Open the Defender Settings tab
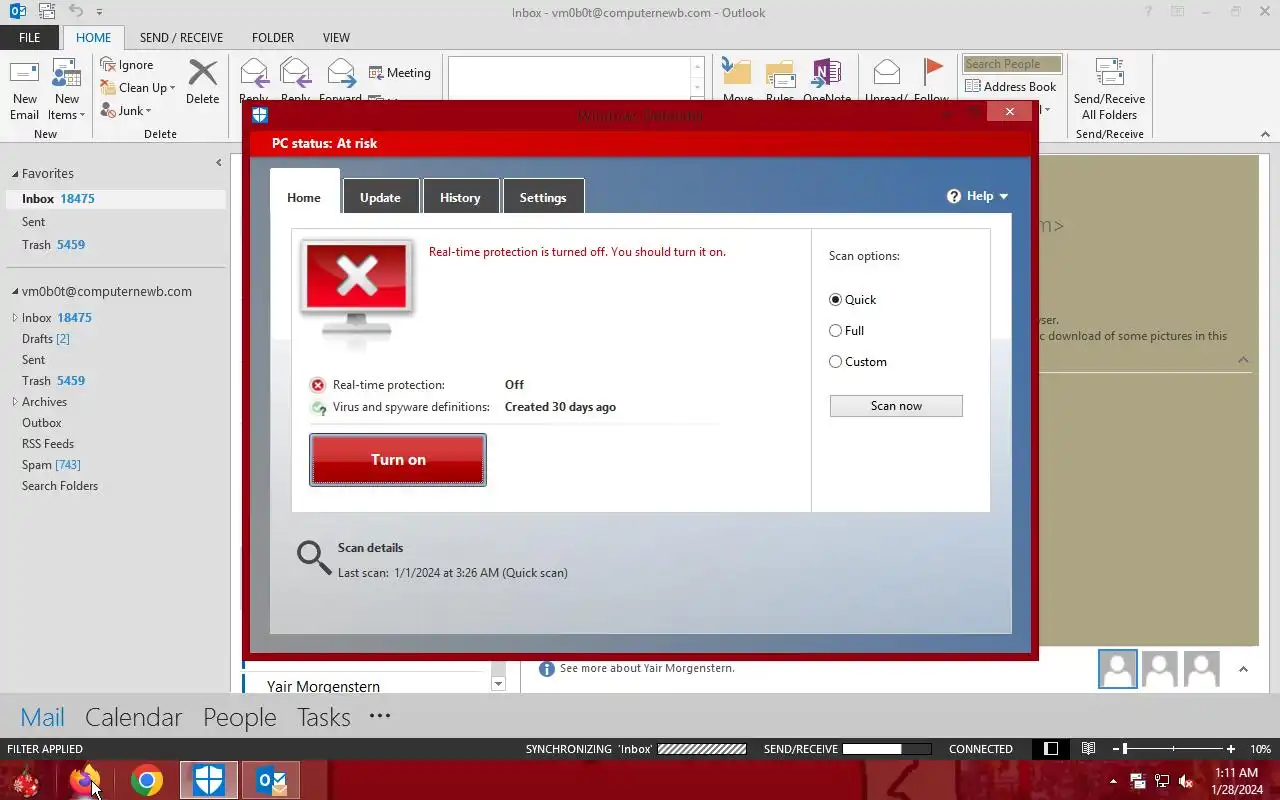The height and width of the screenshot is (800, 1280). (x=543, y=197)
